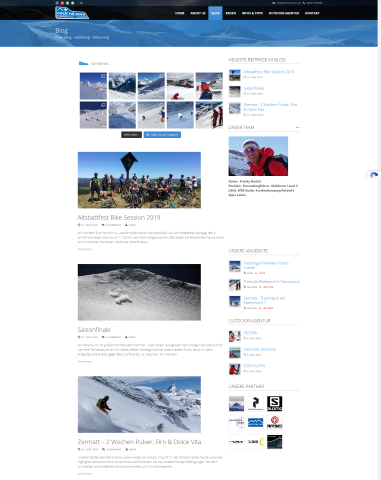381x480 pixels.
Task: Open the INFOS & TIPPS menu item
Action: [252, 13]
